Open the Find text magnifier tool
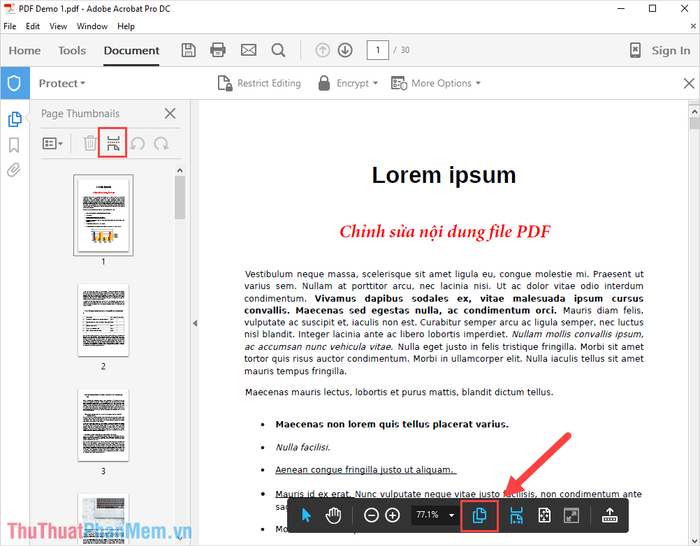Image resolution: width=700 pixels, height=546 pixels. point(278,50)
